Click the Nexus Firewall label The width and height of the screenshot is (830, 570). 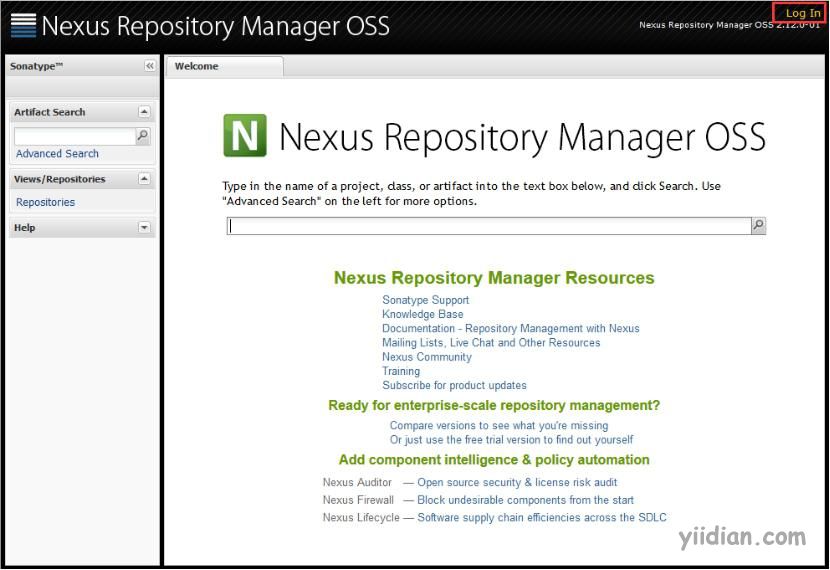point(358,500)
